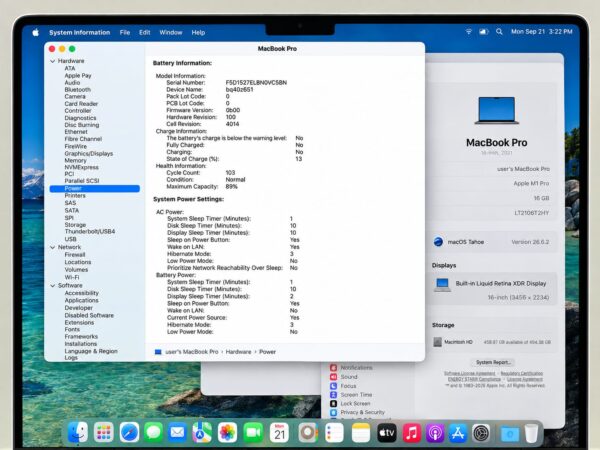The height and width of the screenshot is (450, 600).
Task: Open the Help menu
Action: pyautogui.click(x=198, y=33)
